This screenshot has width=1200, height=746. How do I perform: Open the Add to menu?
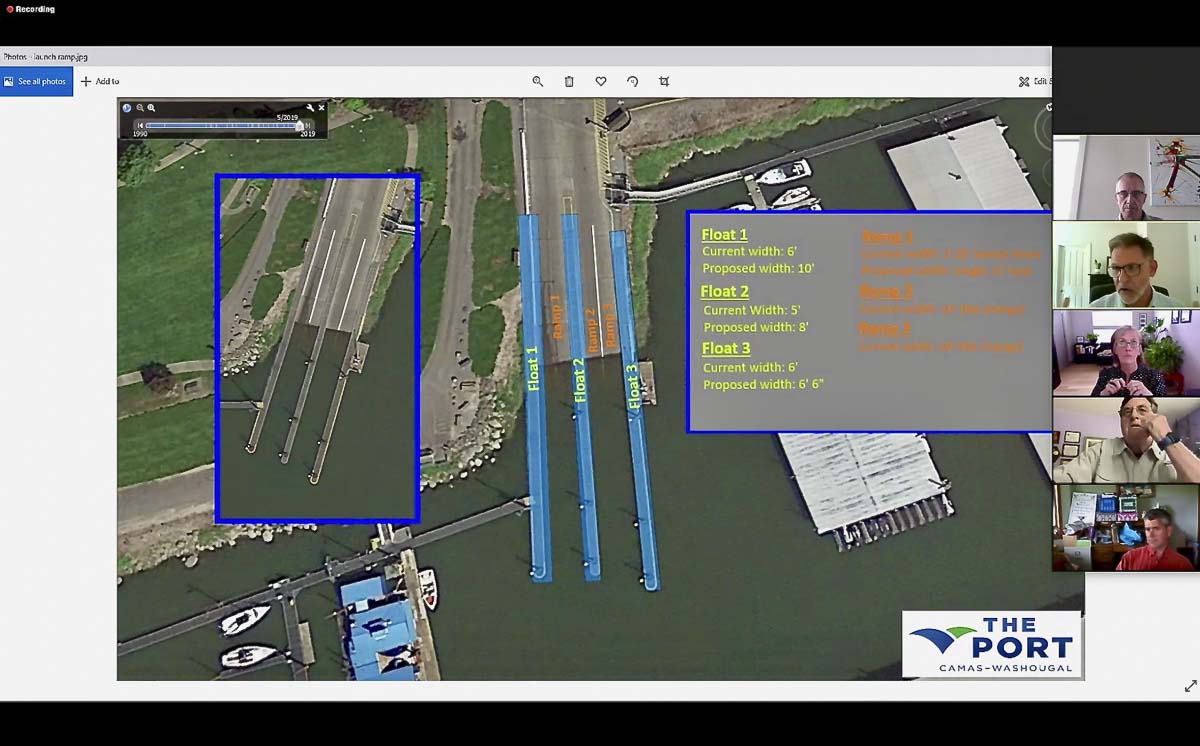tap(100, 81)
